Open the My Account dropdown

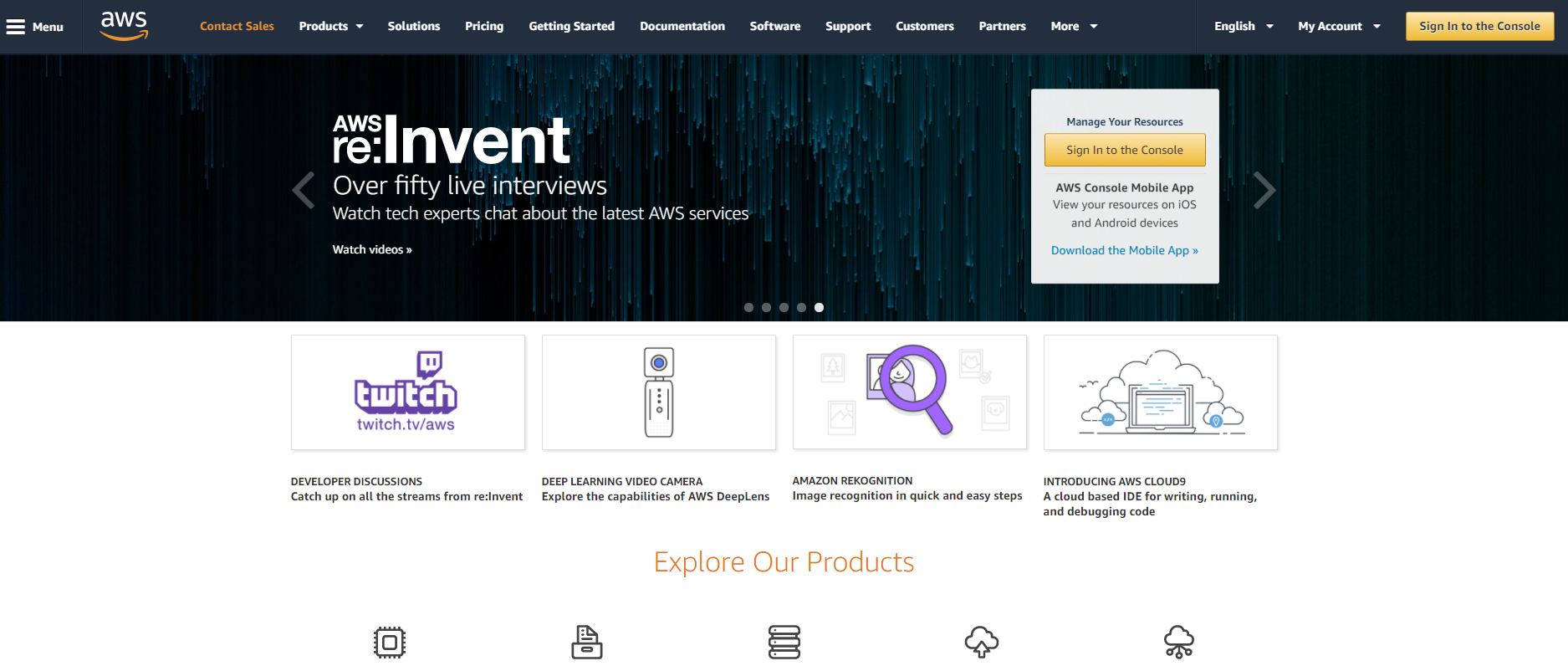pyautogui.click(x=1339, y=26)
